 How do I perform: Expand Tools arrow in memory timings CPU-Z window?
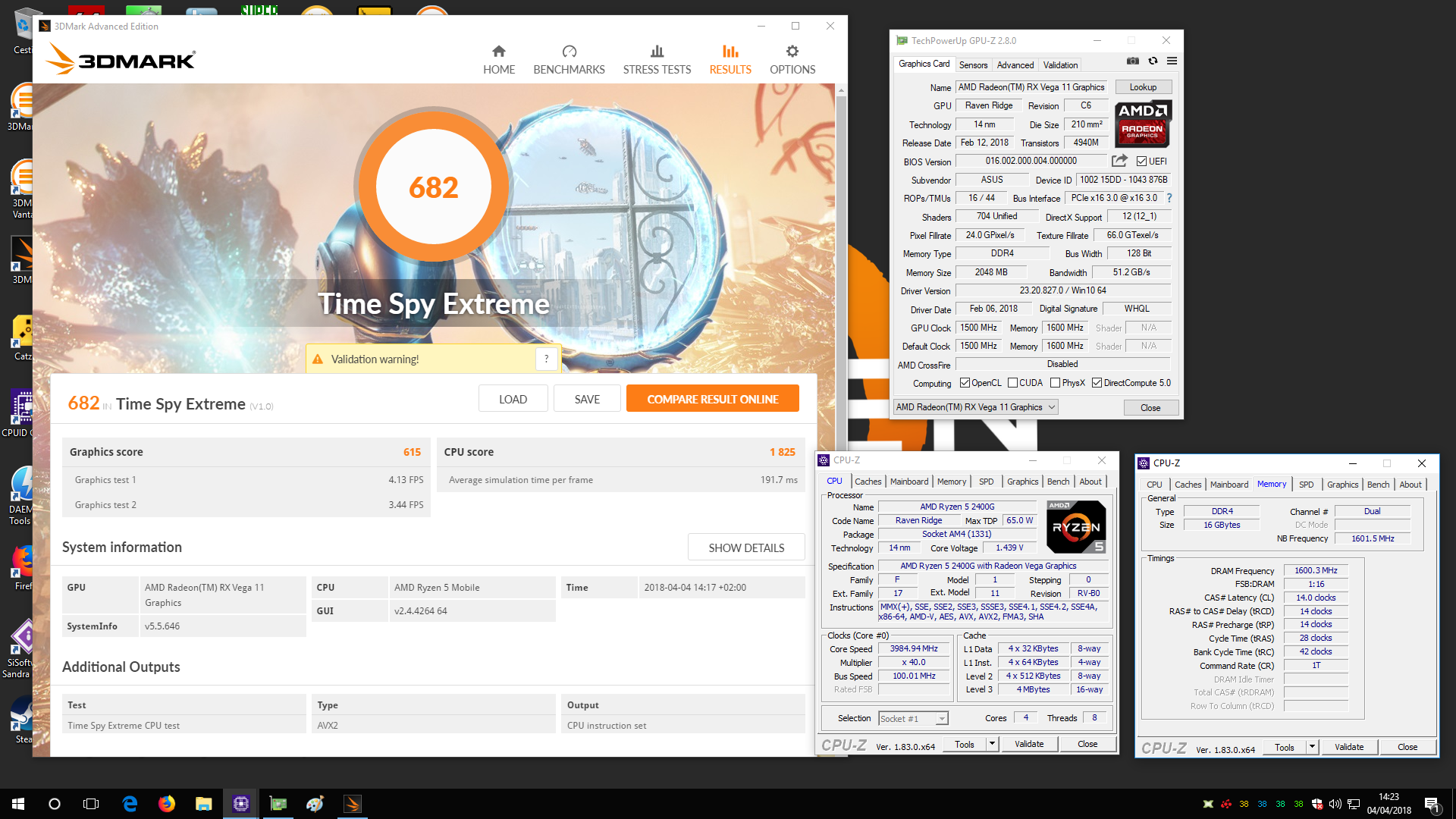point(1312,747)
